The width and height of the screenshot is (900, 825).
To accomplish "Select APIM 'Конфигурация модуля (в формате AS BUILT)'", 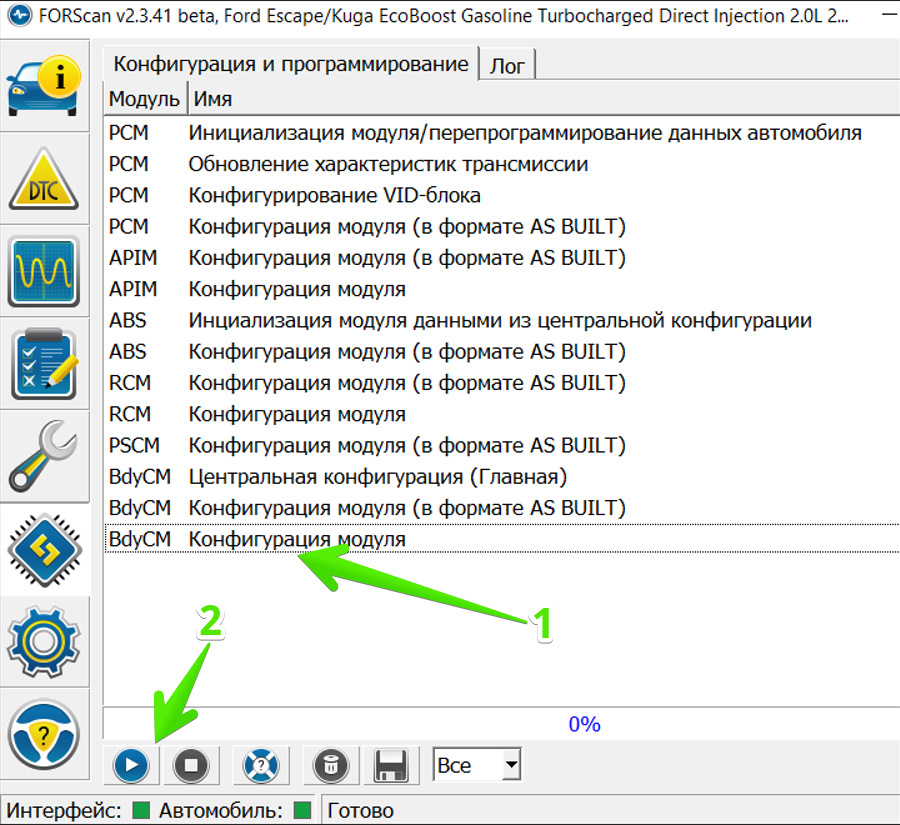I will 502,258.
